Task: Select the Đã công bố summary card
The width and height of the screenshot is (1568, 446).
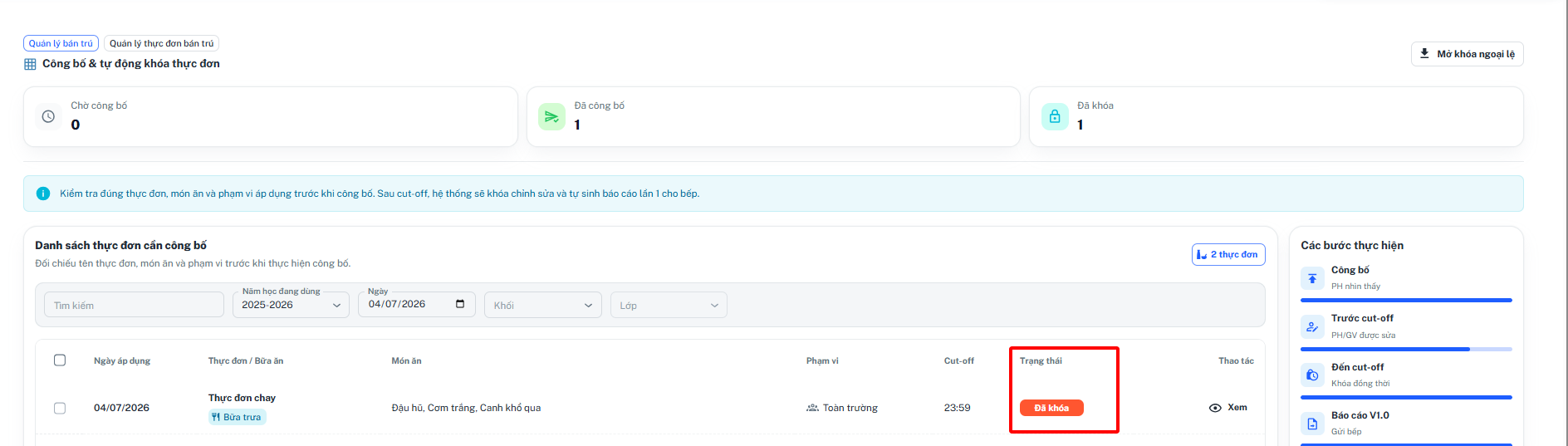Action: (773, 117)
